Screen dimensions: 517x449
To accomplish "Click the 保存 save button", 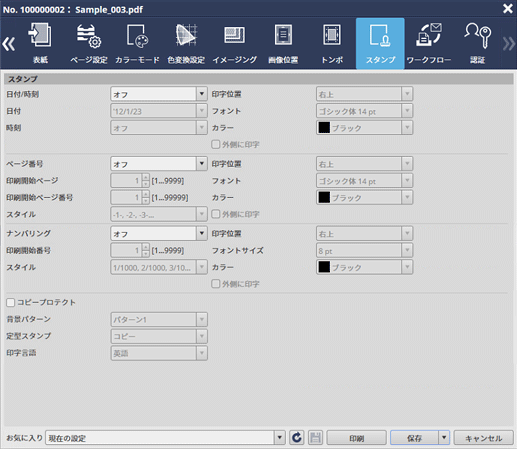I will 414,438.
